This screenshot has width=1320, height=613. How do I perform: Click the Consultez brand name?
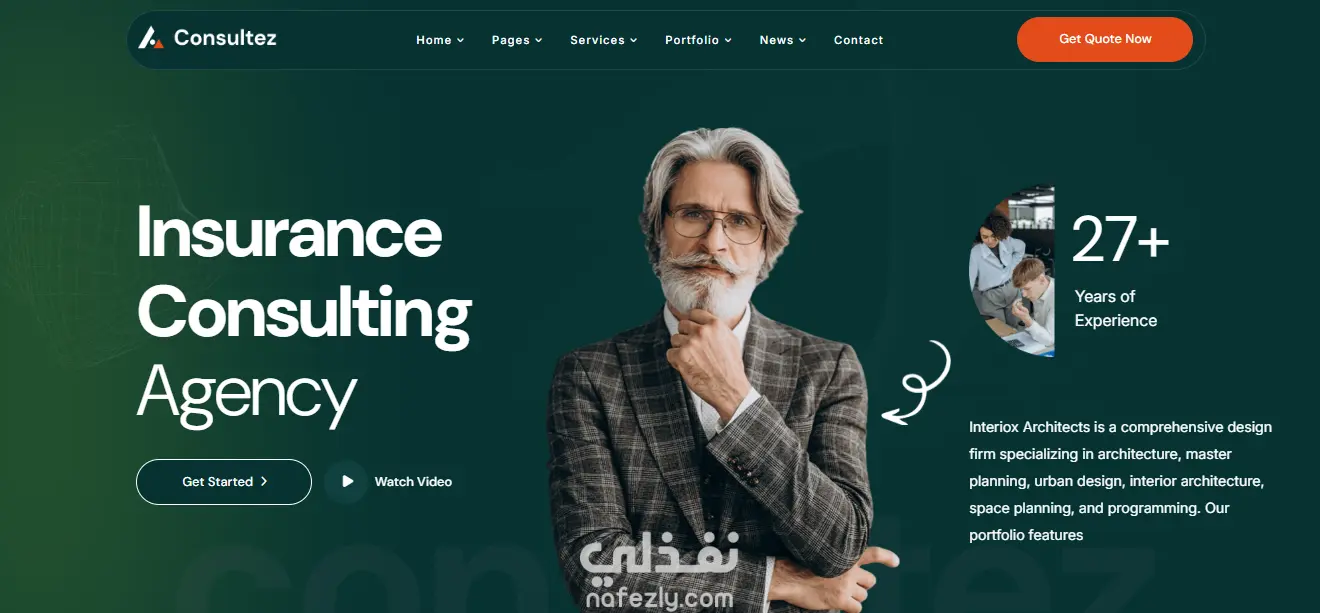[225, 38]
